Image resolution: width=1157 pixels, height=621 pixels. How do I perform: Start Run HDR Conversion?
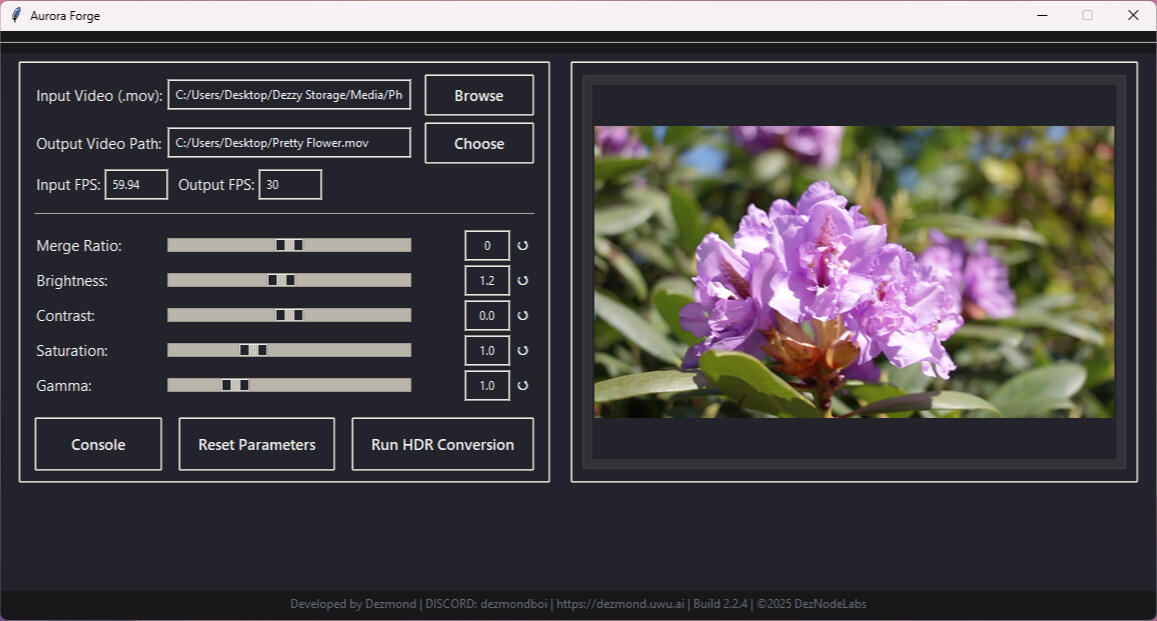pos(442,444)
